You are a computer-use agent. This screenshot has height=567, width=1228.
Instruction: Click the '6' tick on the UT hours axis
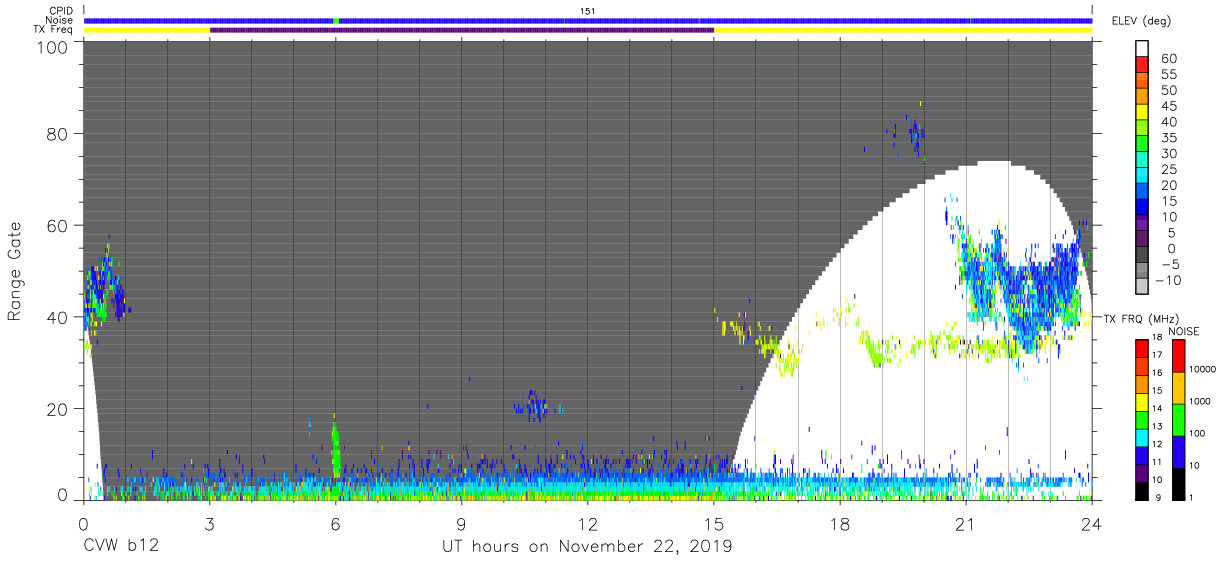coord(336,523)
